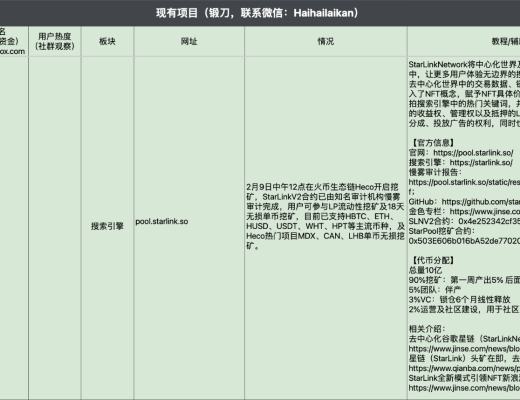Open the www.qianba.com news link
Screen dimensions: 520x400
coord(464,368)
